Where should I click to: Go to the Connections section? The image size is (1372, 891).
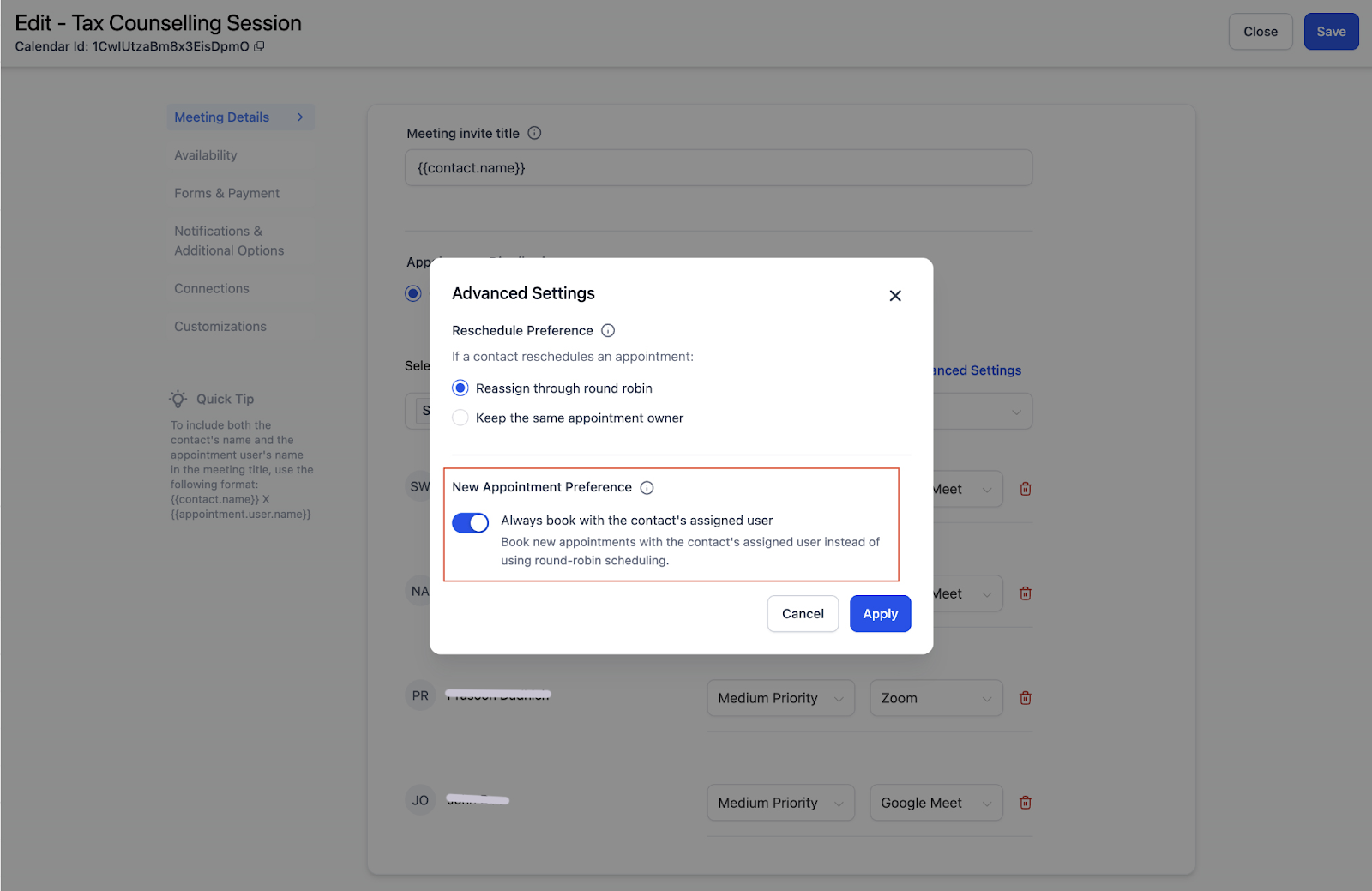212,289
